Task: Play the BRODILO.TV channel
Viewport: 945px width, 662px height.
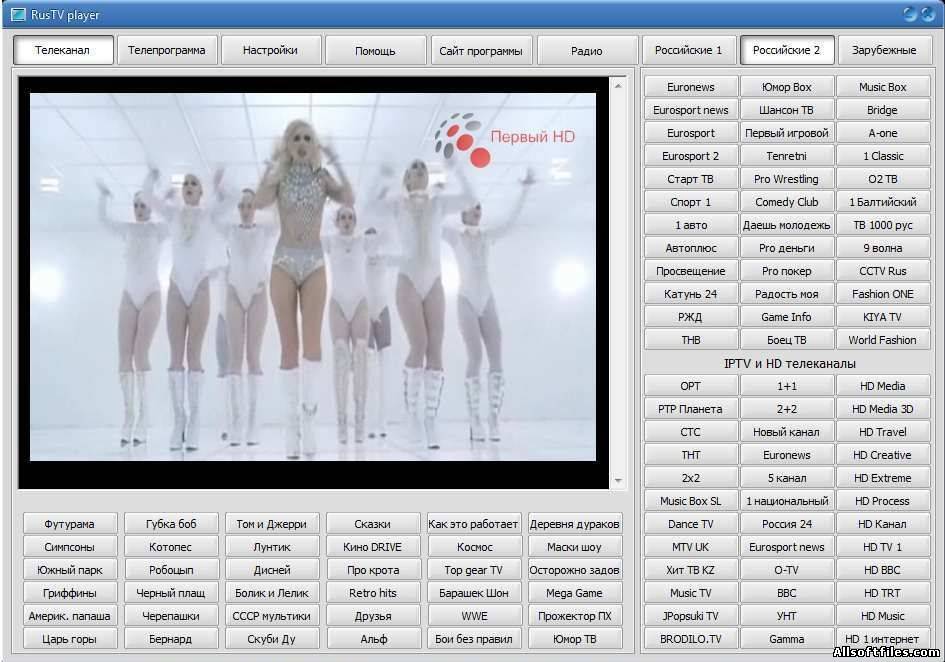Action: pyautogui.click(x=691, y=638)
